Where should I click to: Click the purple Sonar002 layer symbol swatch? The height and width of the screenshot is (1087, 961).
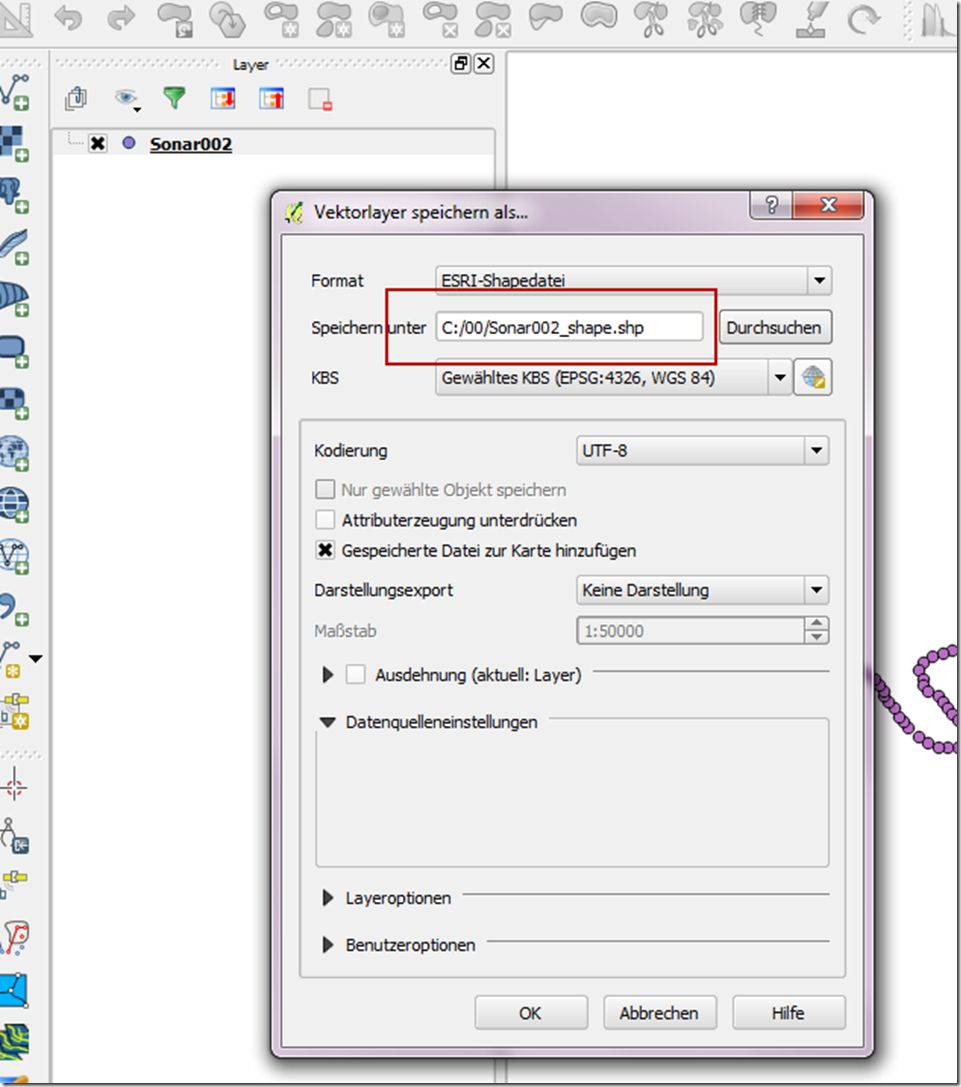(128, 144)
